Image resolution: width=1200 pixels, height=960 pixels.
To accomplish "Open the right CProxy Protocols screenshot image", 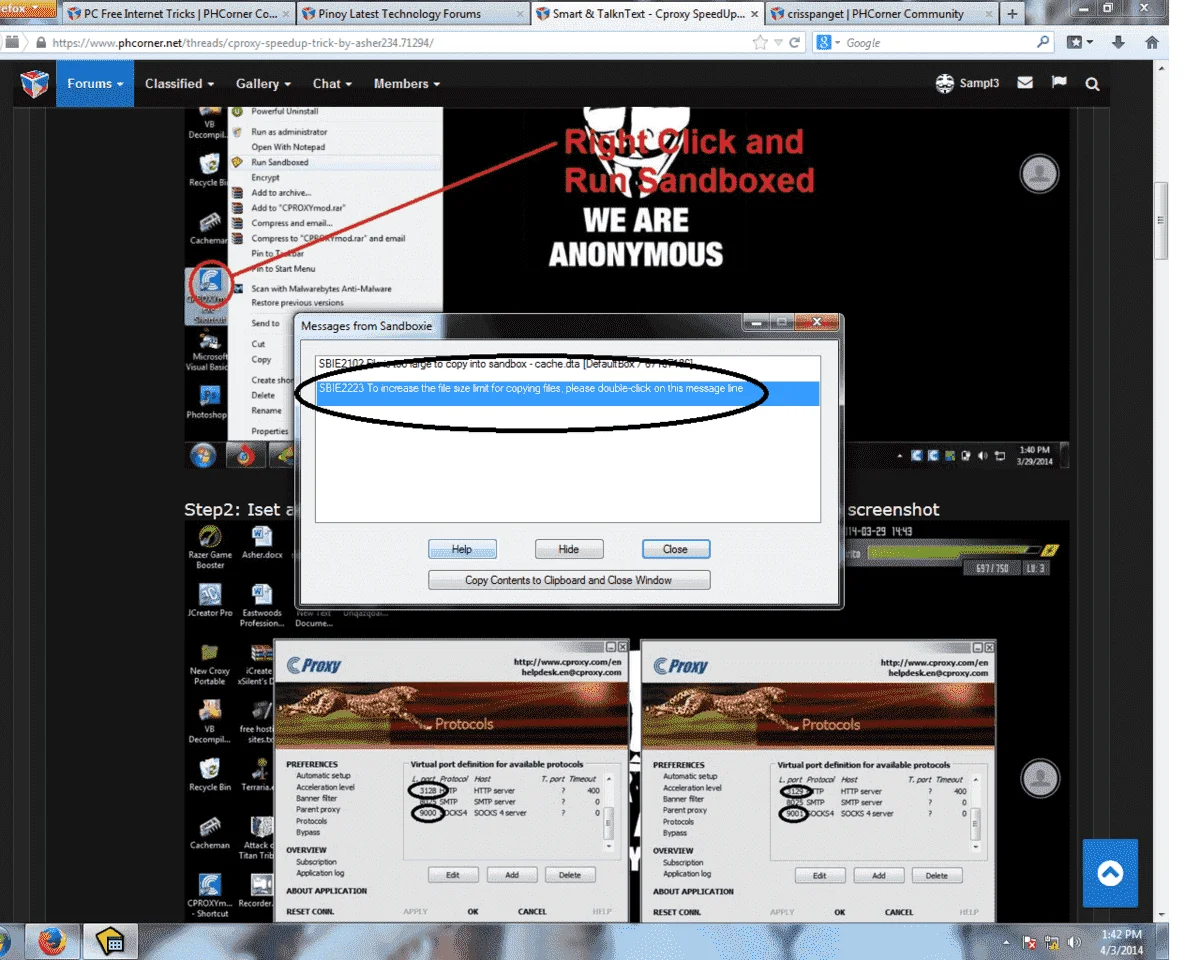I will (x=818, y=780).
